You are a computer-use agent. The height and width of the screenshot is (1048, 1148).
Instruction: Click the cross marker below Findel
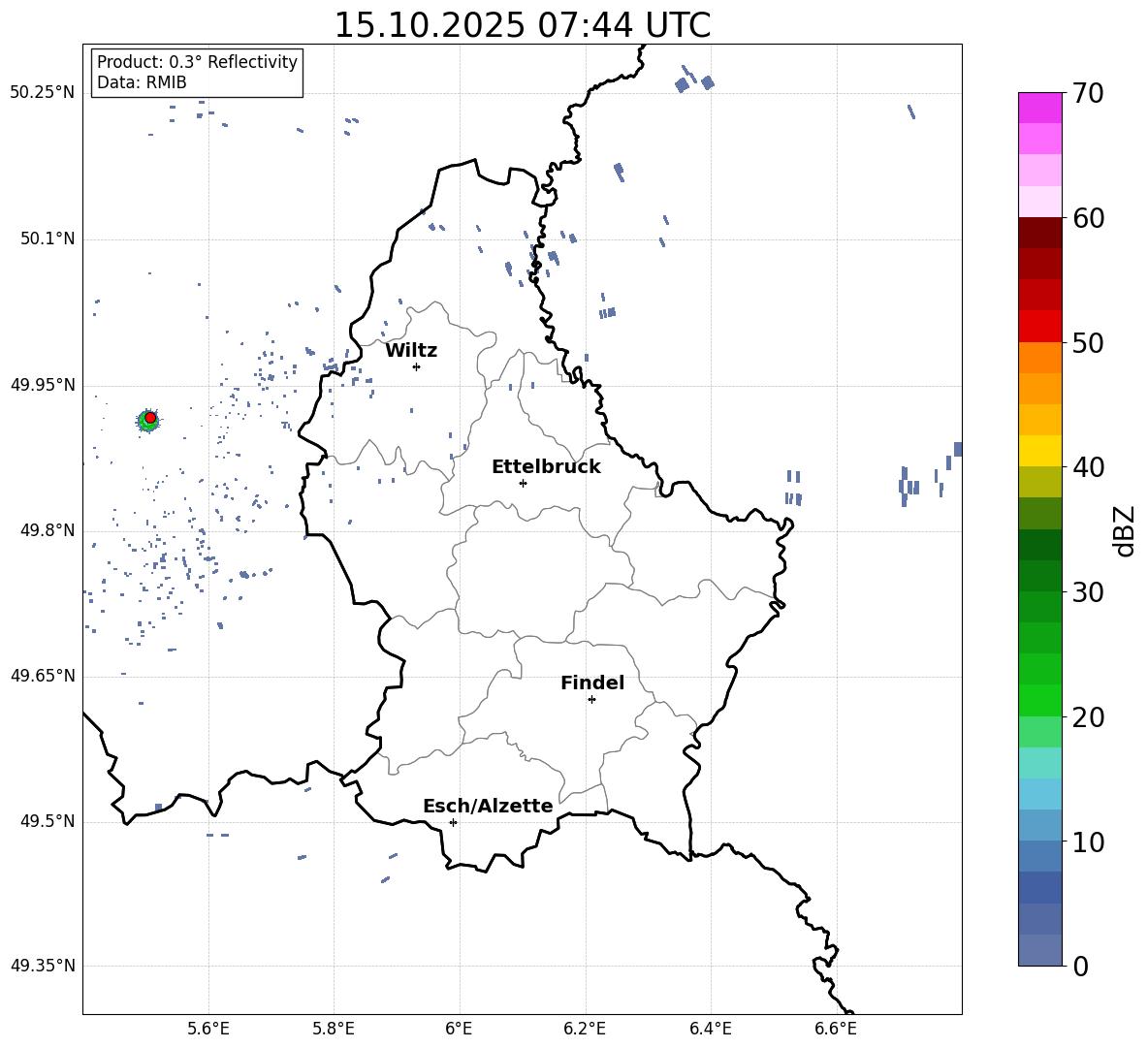click(591, 700)
